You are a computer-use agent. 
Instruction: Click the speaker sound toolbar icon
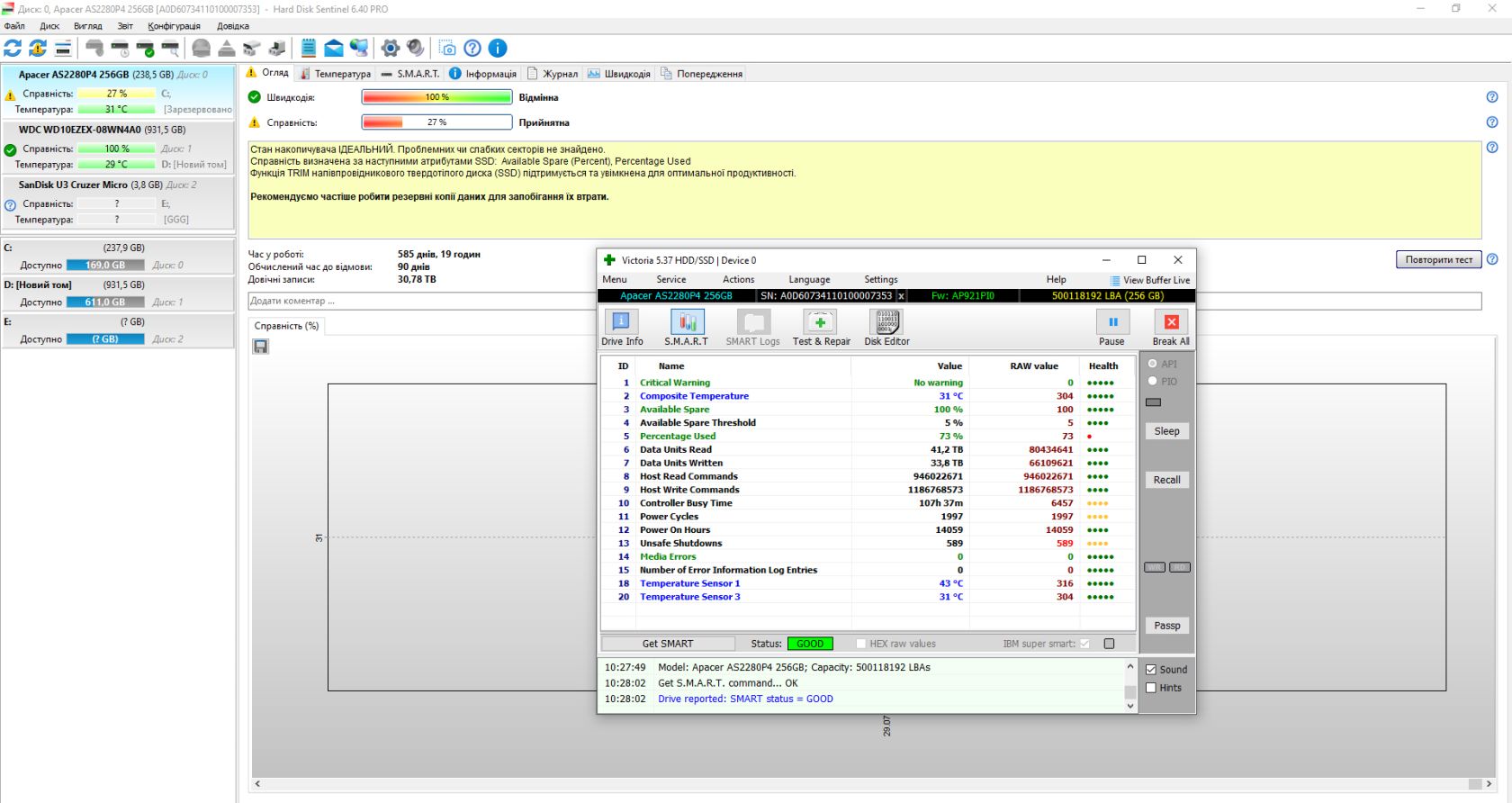tap(415, 48)
